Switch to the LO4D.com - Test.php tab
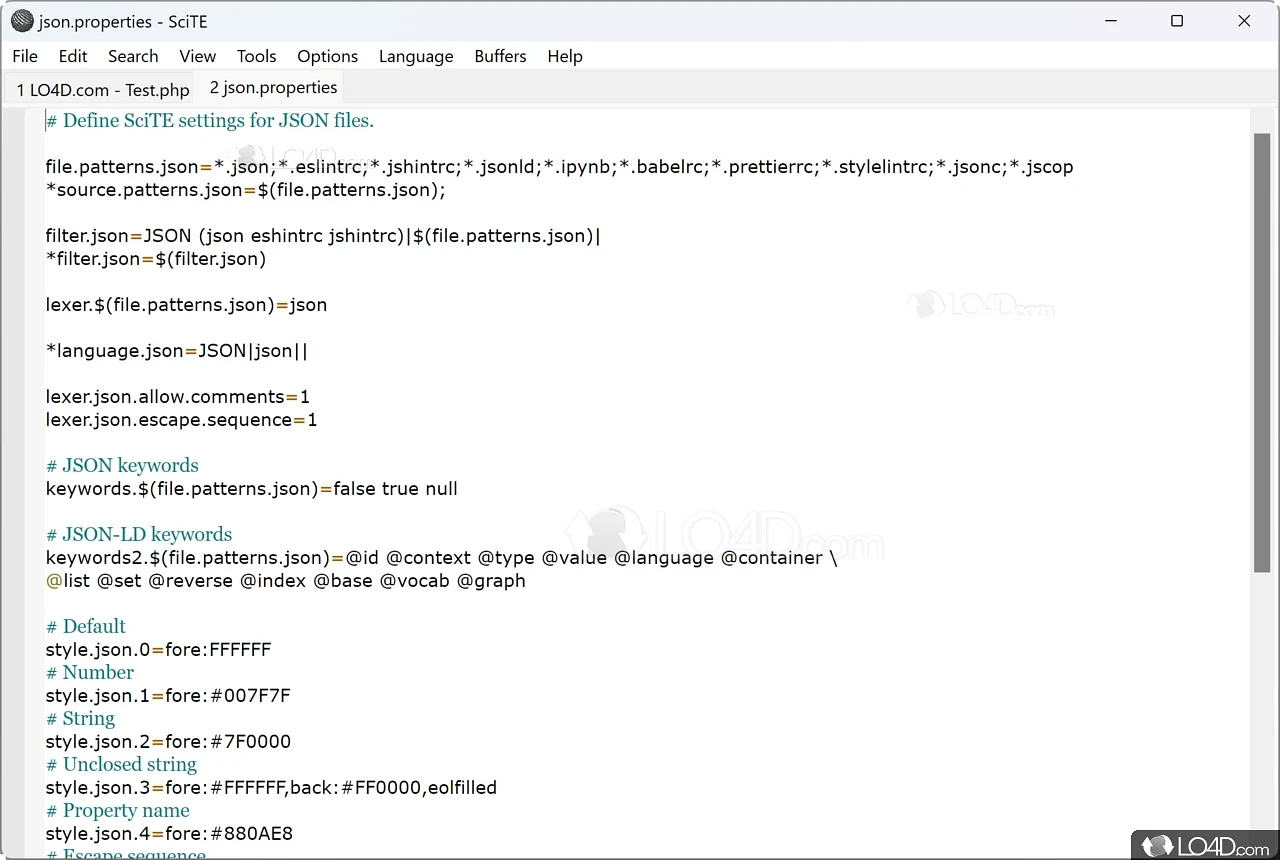 click(x=103, y=89)
